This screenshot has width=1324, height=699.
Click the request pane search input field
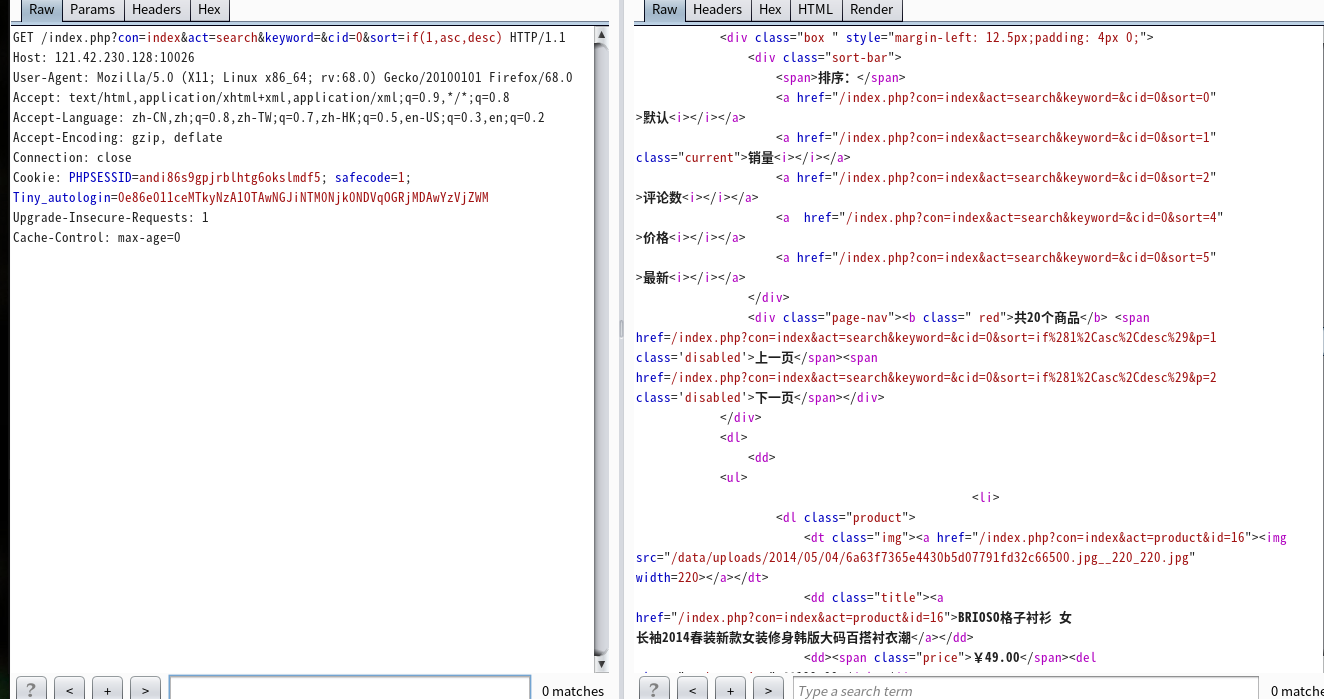[349, 689]
